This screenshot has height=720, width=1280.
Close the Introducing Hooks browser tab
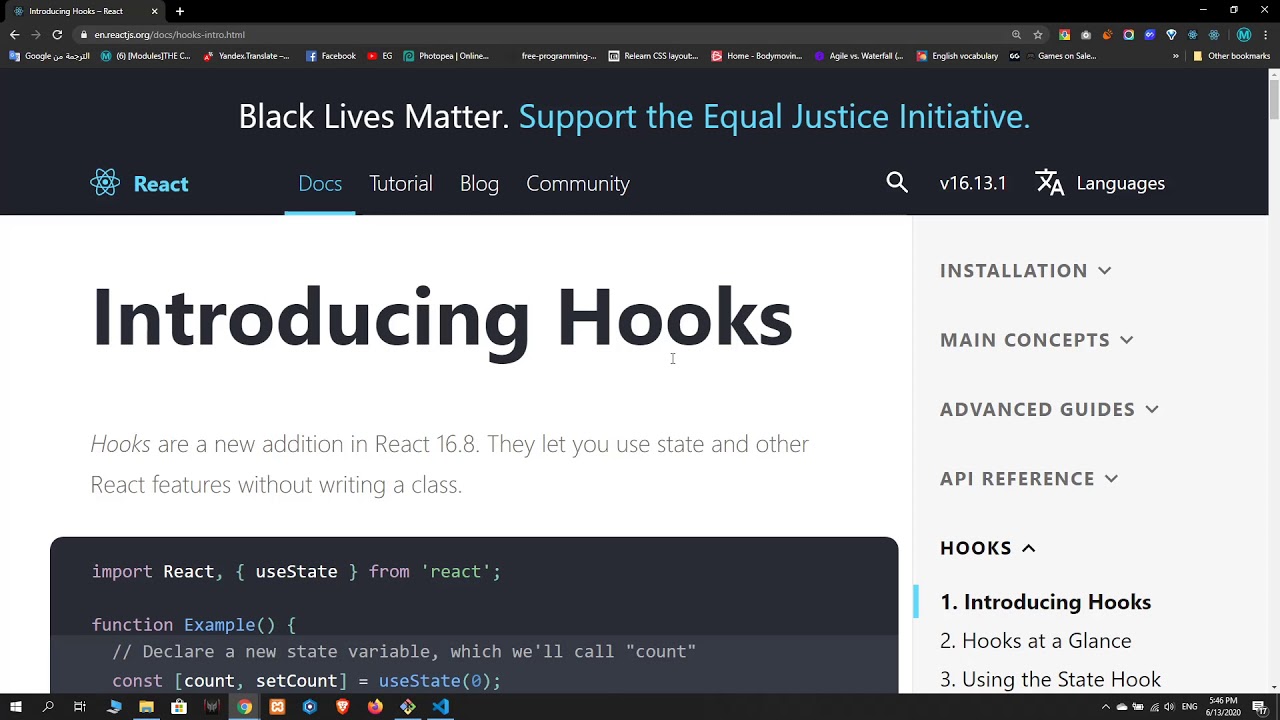point(154,11)
